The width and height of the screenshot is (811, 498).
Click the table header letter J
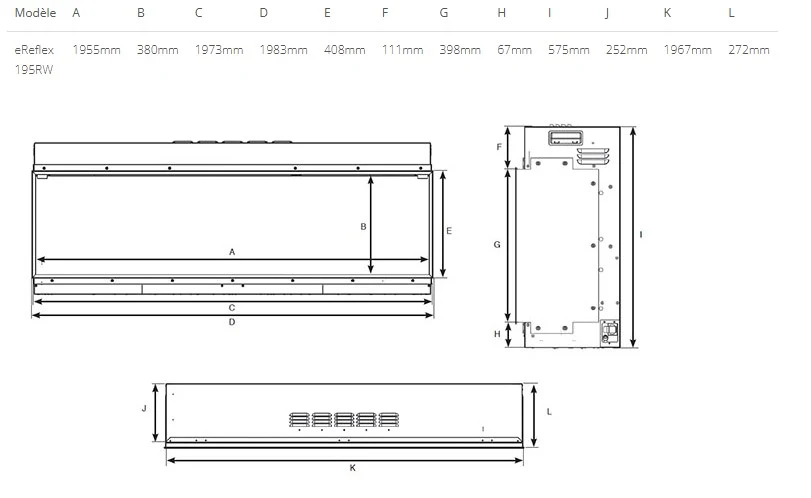607,13
